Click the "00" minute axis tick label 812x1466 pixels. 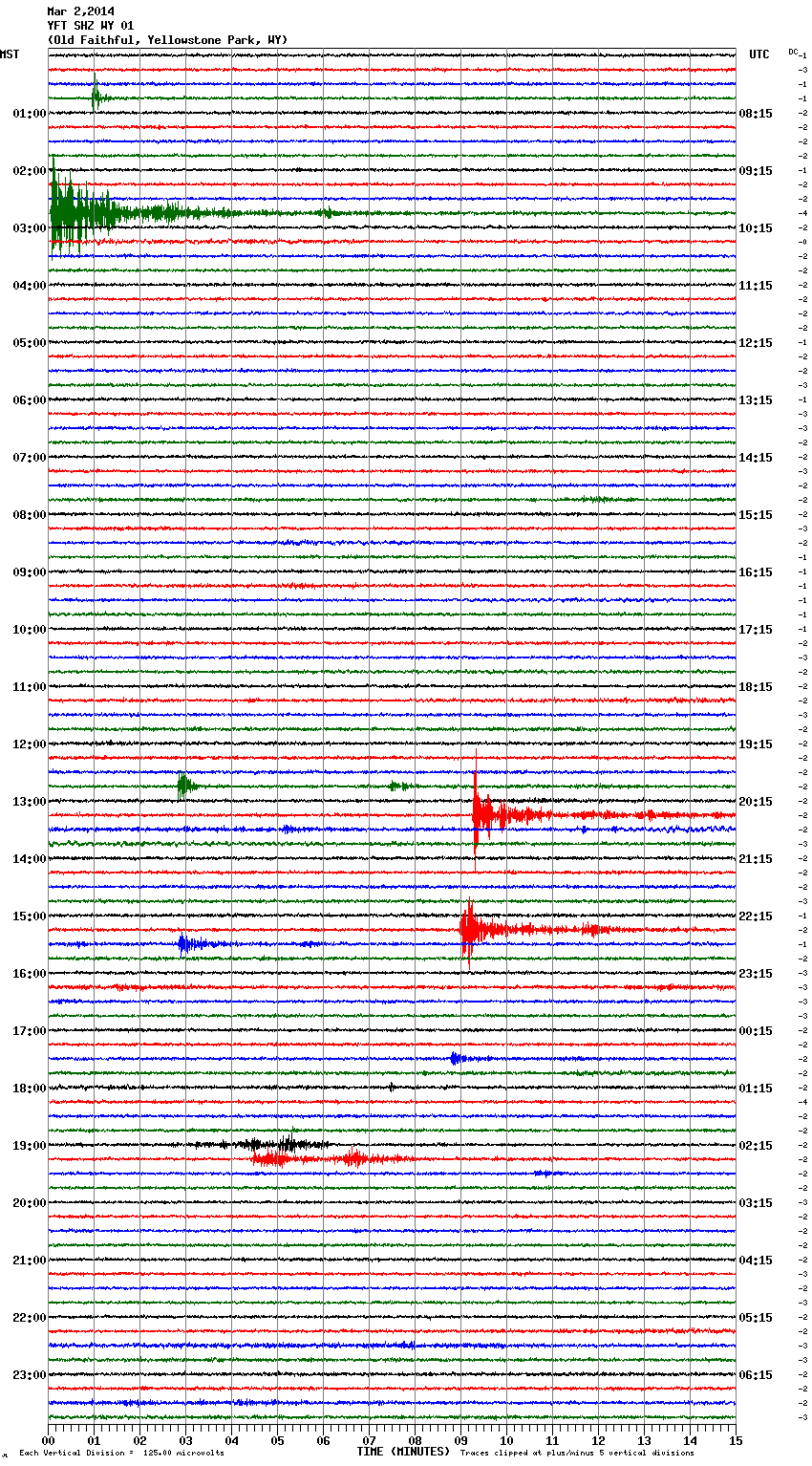(x=48, y=1440)
